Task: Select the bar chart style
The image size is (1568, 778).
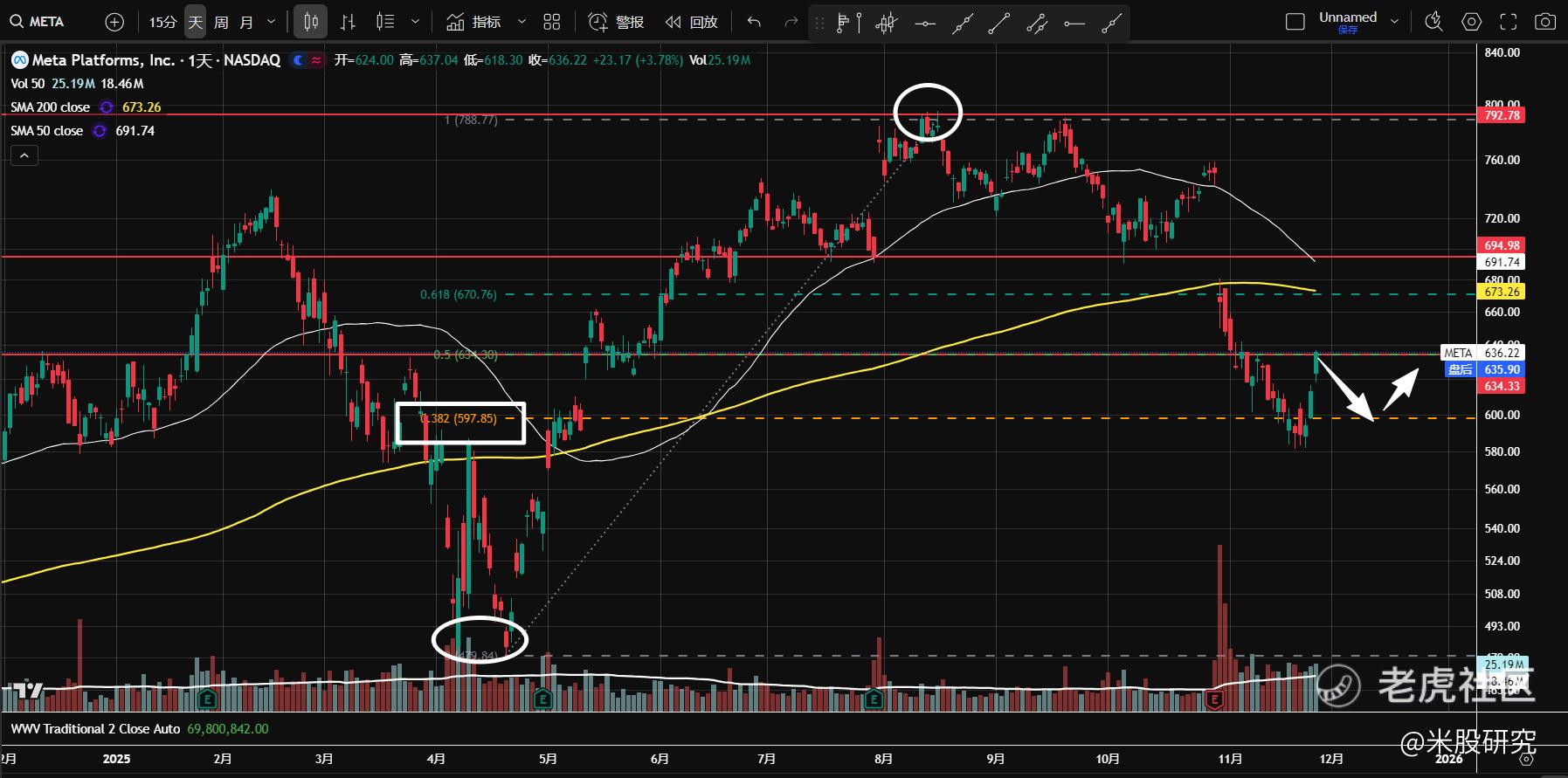Action: point(348,22)
